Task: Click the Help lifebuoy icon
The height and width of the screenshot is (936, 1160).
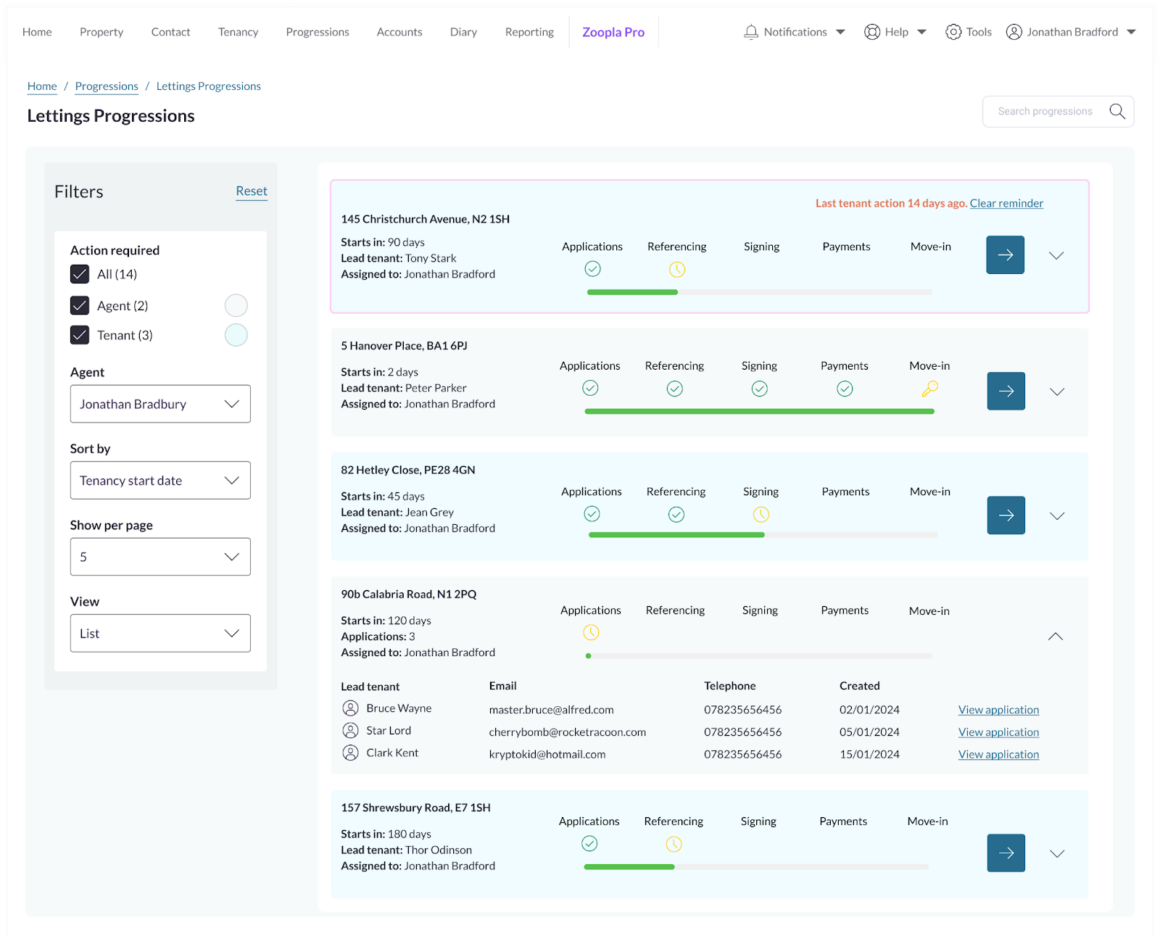Action: (x=872, y=32)
